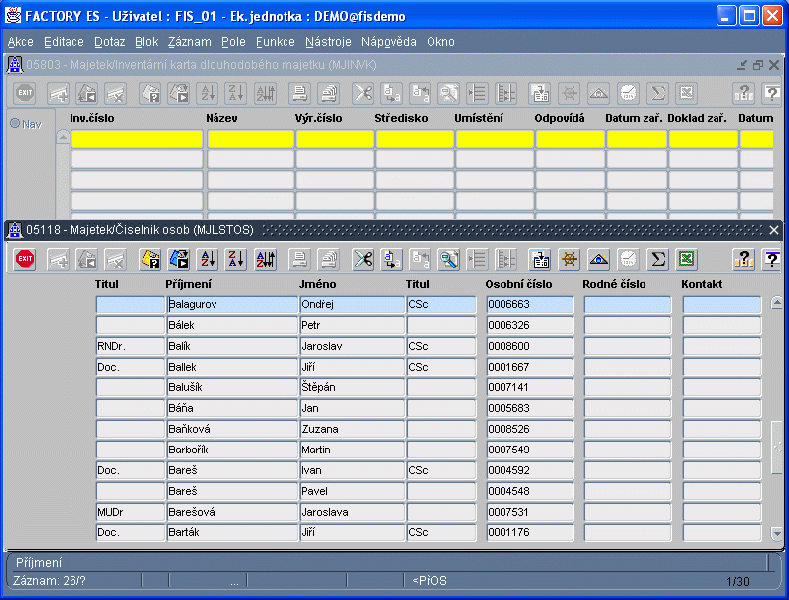The width and height of the screenshot is (789, 600).
Task: Click the yellow Název field in first row
Action: click(x=251, y=139)
